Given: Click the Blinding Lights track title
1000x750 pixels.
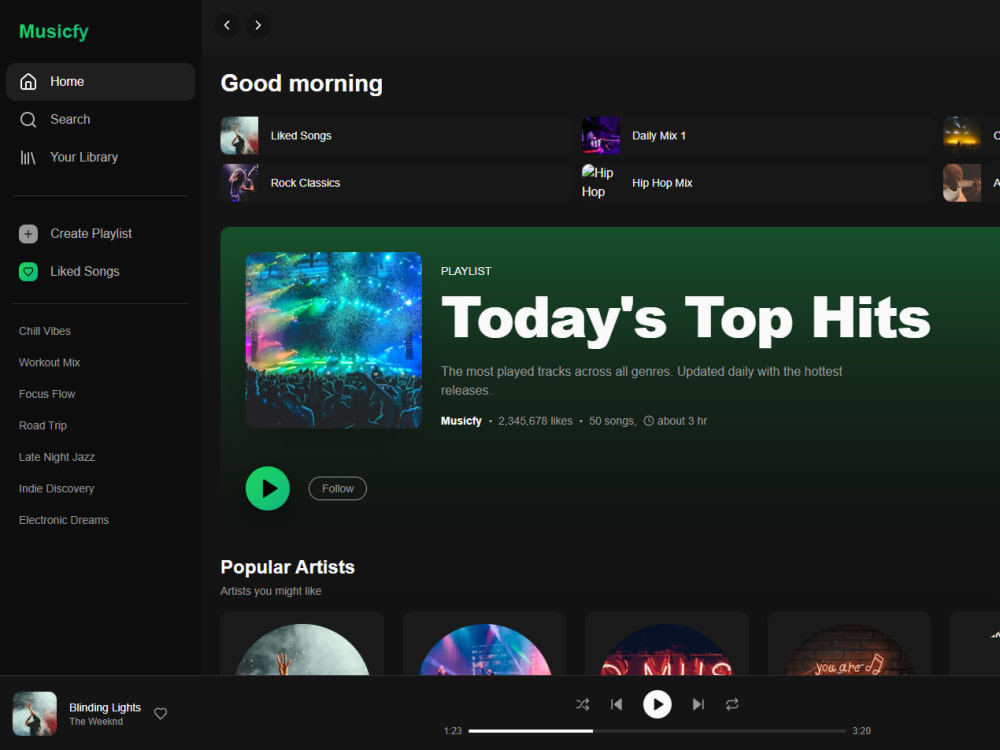Looking at the screenshot, I should point(105,707).
